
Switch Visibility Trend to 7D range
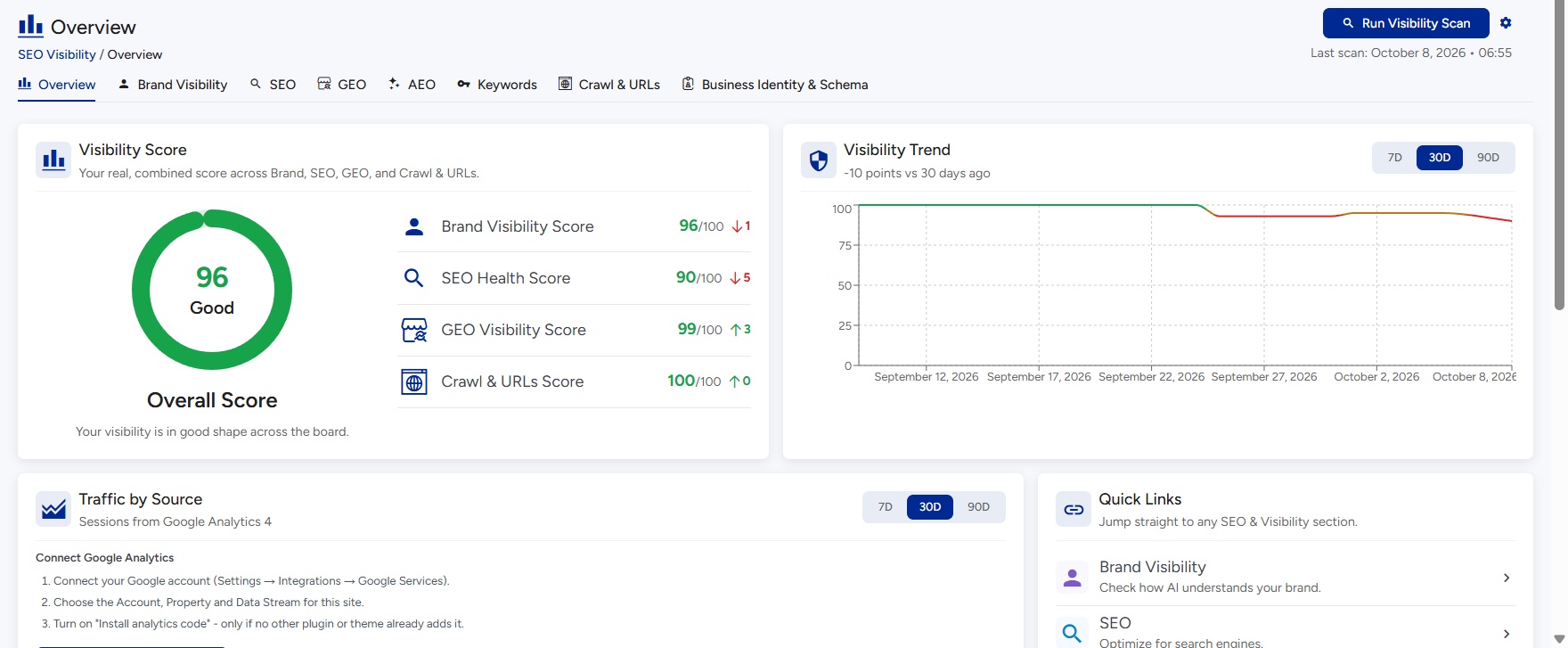click(x=1394, y=158)
